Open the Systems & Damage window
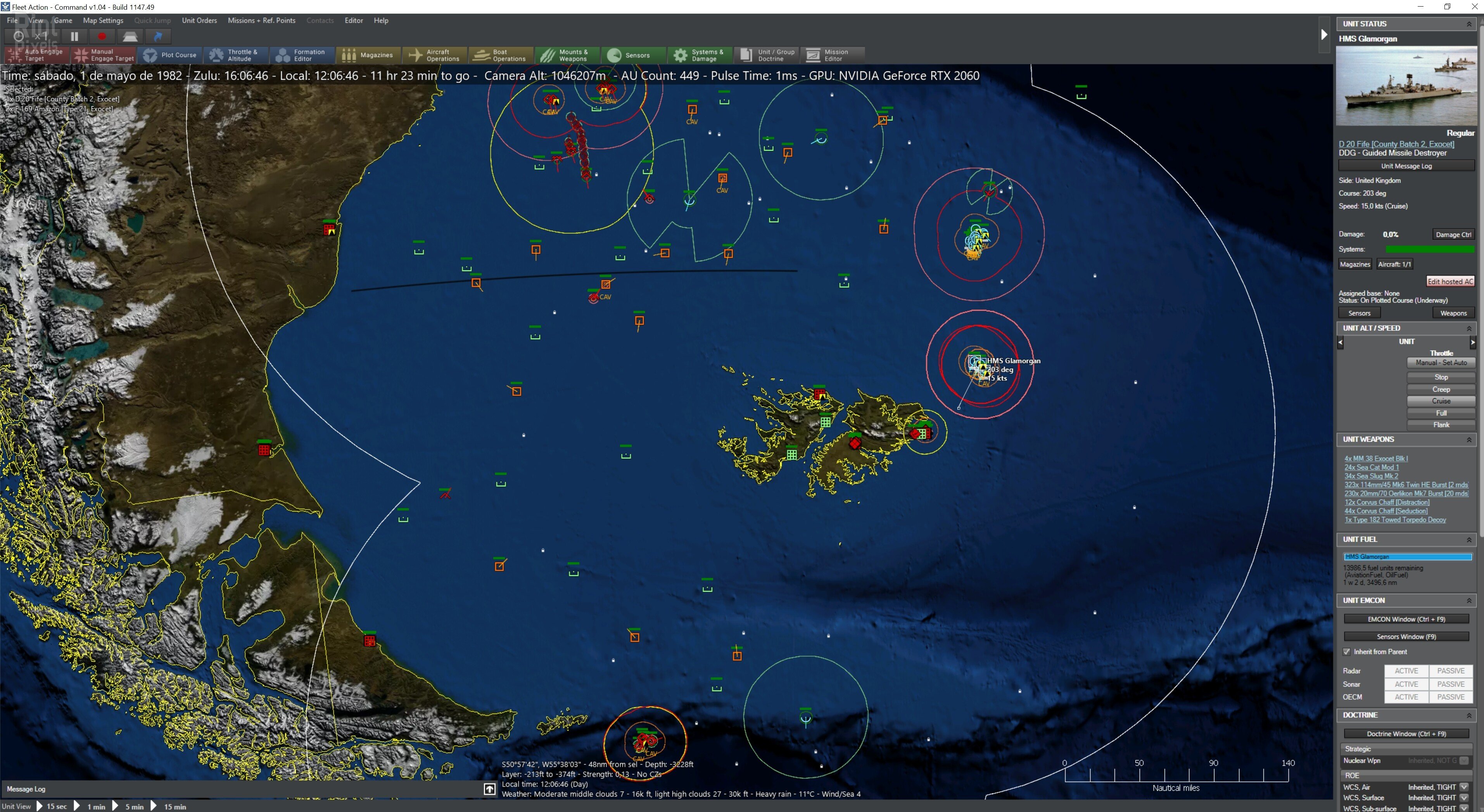Viewport: 1484px width, 812px height. click(700, 55)
